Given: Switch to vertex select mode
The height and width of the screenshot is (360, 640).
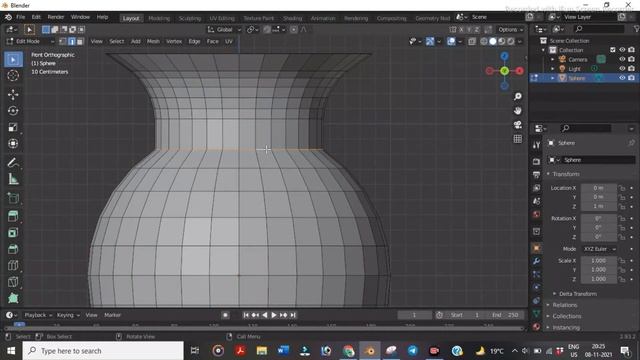Looking at the screenshot, I should pyautogui.click(x=63, y=41).
